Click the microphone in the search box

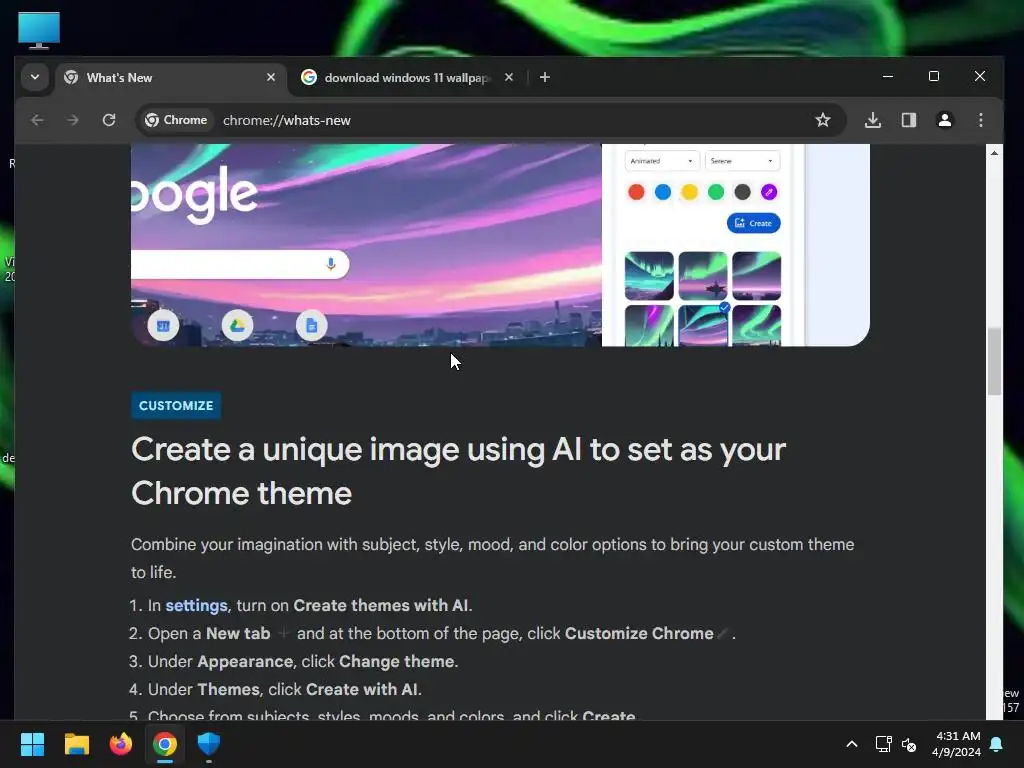(x=330, y=264)
